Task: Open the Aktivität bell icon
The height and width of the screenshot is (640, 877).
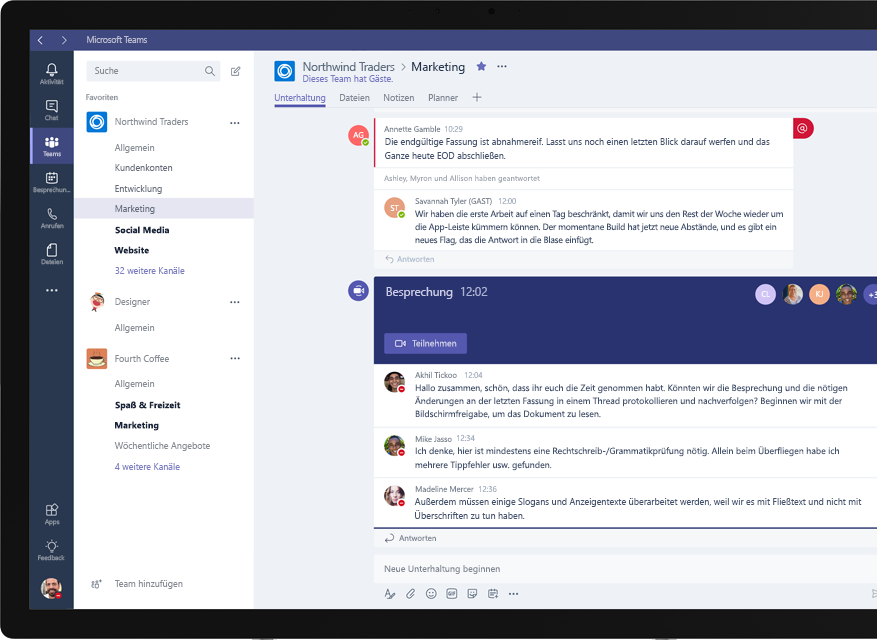Action: pyautogui.click(x=51, y=73)
